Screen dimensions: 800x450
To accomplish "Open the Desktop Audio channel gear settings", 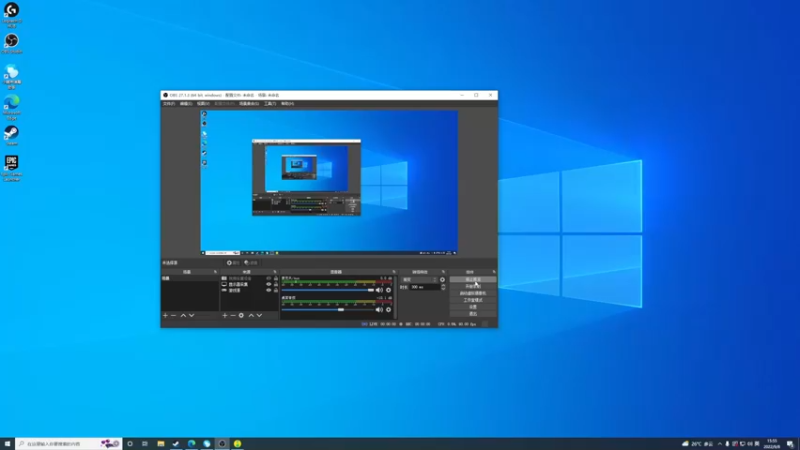I will pyautogui.click(x=388, y=309).
